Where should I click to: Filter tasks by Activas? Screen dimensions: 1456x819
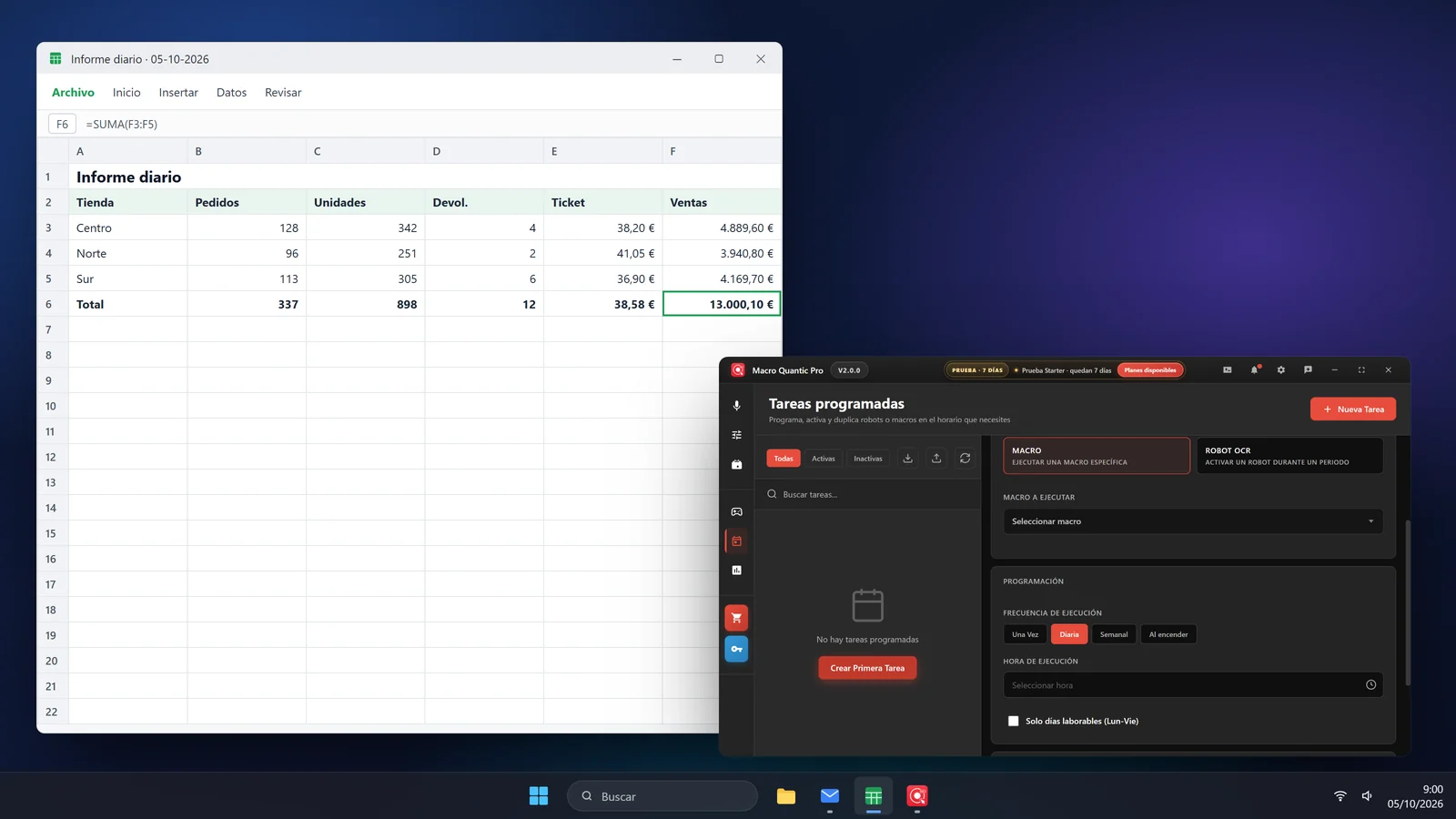coord(824,459)
